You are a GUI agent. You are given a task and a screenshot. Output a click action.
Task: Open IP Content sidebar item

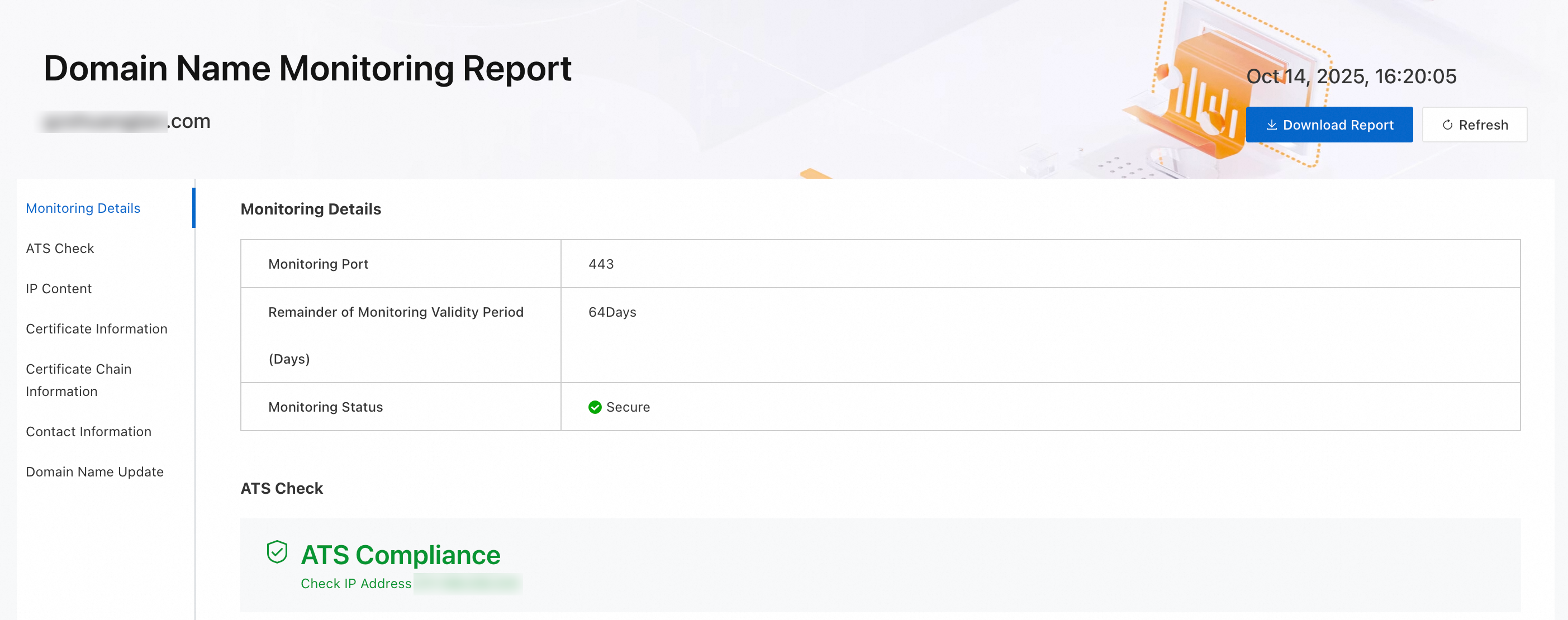click(59, 288)
